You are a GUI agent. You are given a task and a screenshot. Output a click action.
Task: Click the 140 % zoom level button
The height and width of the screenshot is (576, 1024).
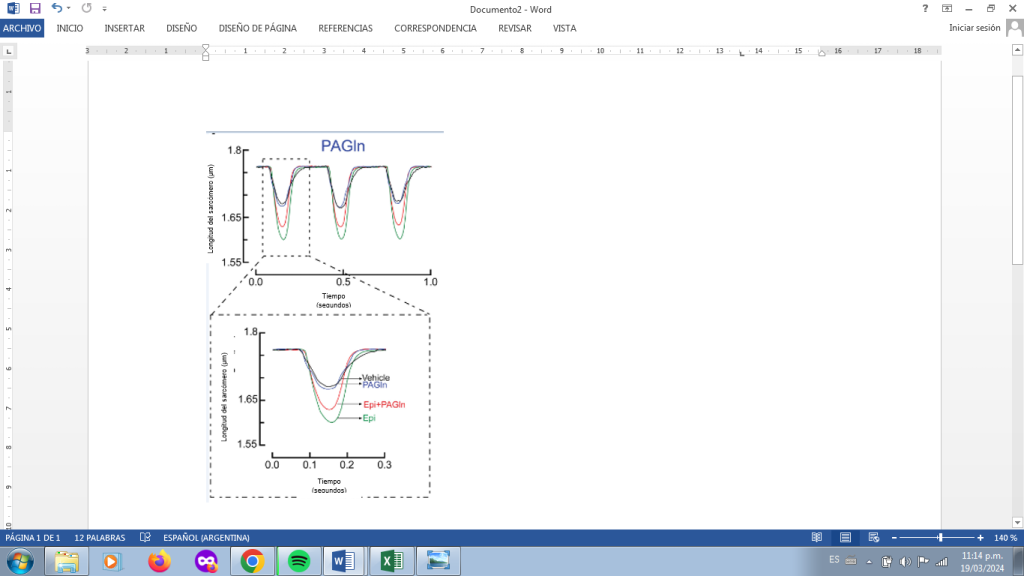pyautogui.click(x=1005, y=537)
